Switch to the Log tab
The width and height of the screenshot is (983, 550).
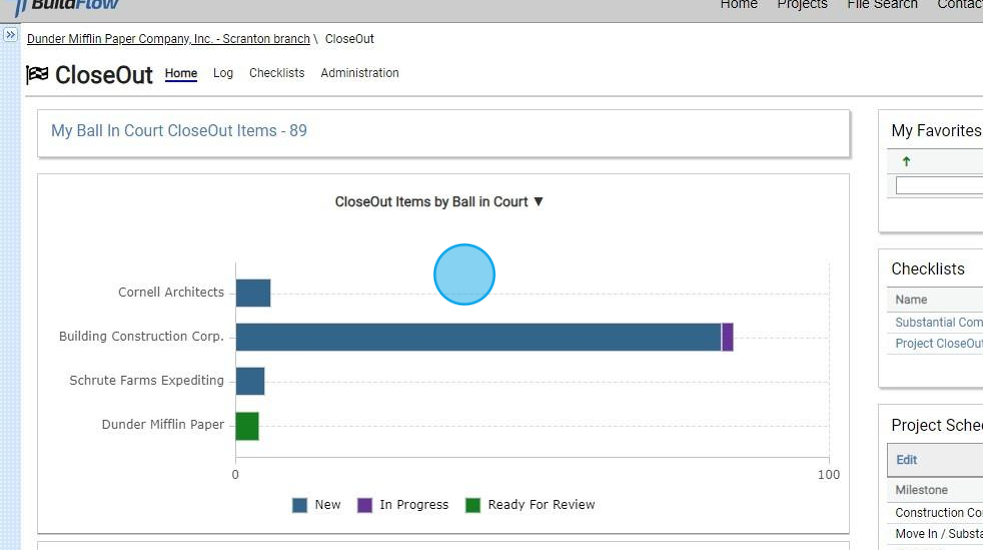point(223,73)
